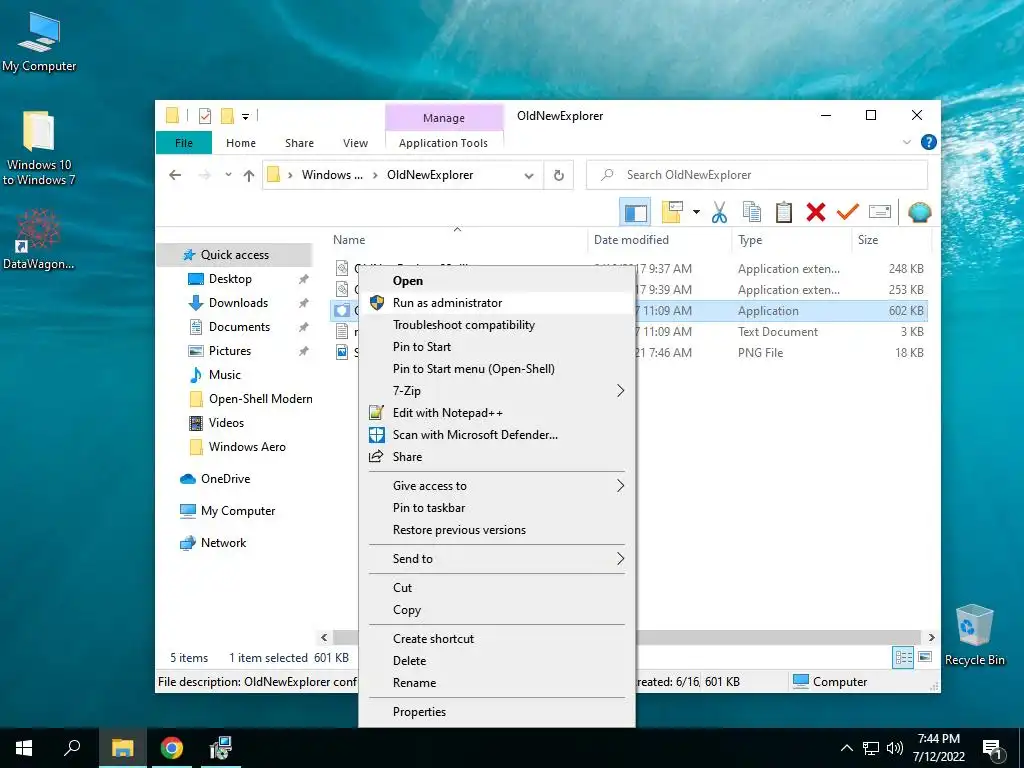This screenshot has width=1024, height=768.
Task: Click the Properties checkmark in quick access toolbar
Action: tap(204, 116)
